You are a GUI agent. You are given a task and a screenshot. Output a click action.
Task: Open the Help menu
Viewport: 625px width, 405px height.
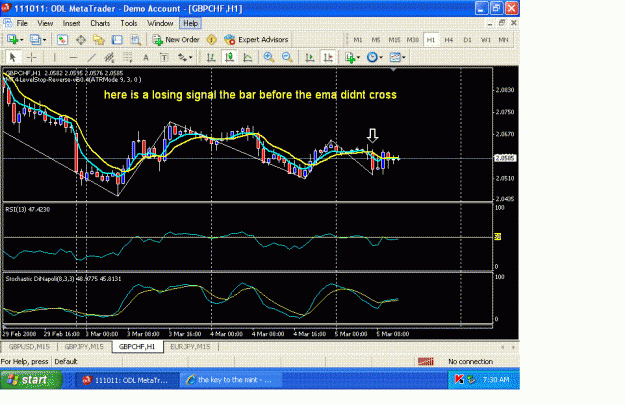pos(191,24)
